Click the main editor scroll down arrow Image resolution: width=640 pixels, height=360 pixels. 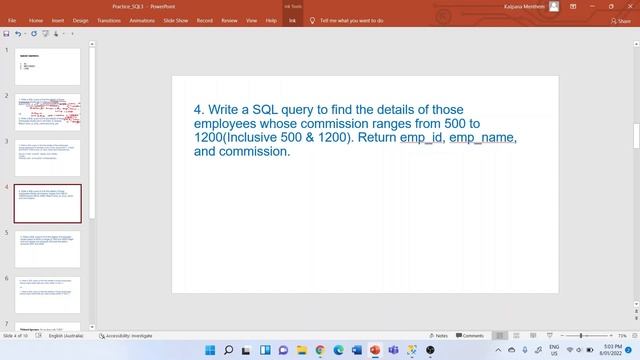click(x=636, y=304)
